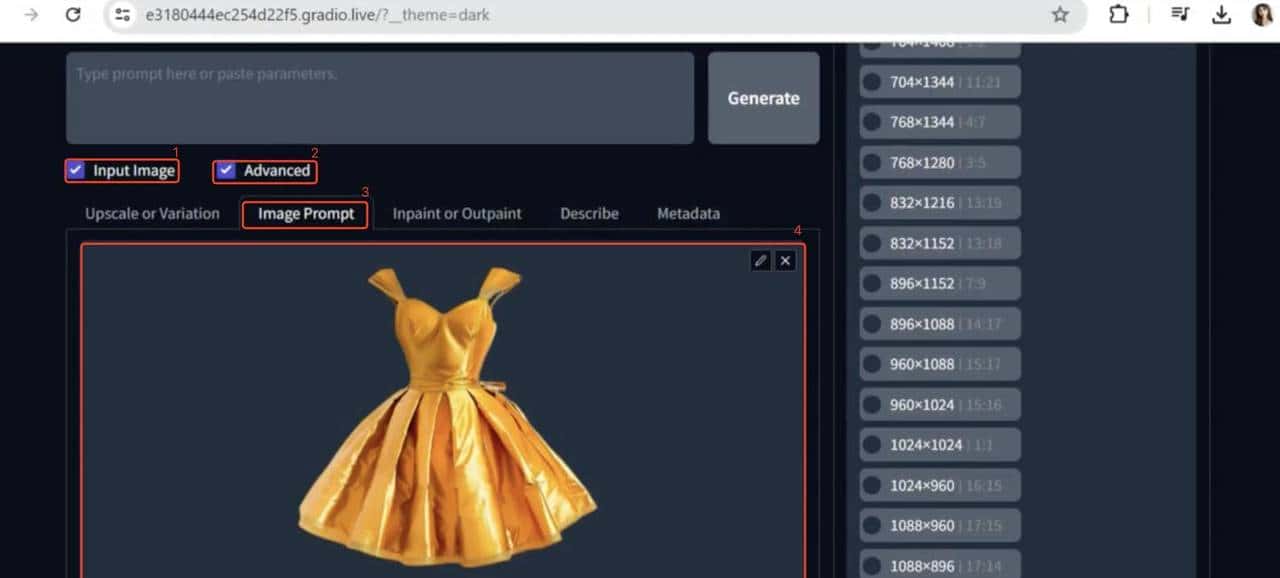Viewport: 1280px width, 578px height.
Task: Open the Metadata tab
Action: [688, 213]
